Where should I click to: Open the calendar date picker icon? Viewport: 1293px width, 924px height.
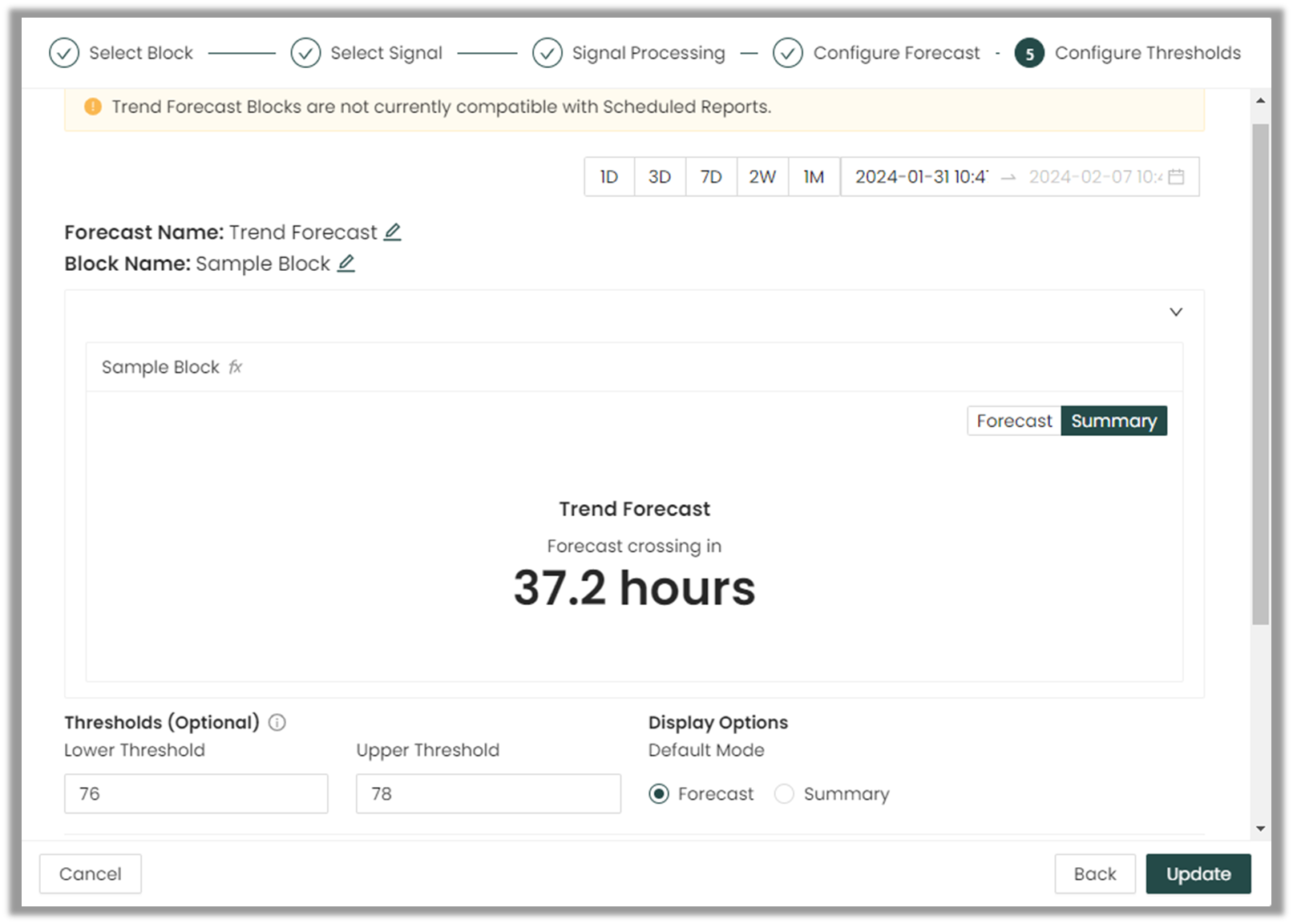pyautogui.click(x=1176, y=177)
